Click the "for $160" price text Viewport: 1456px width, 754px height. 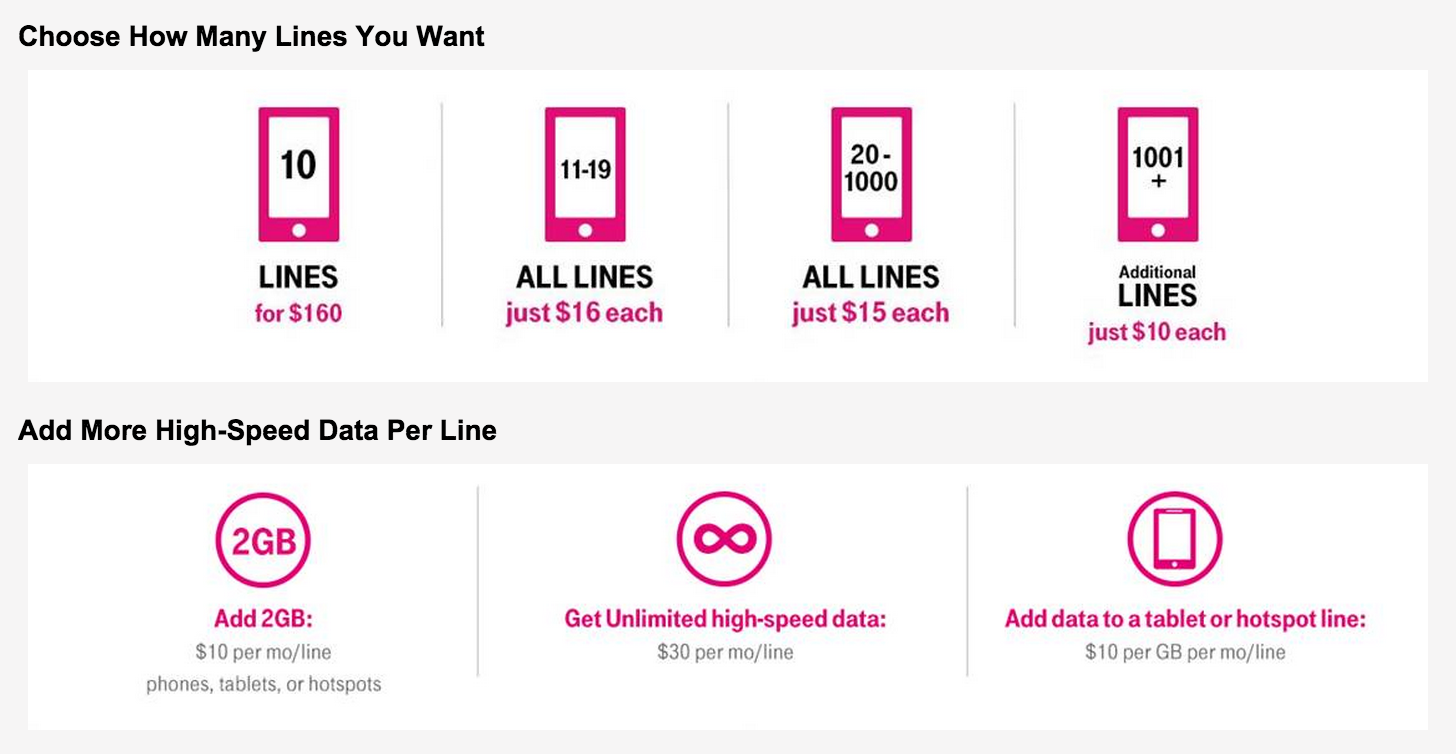[298, 313]
